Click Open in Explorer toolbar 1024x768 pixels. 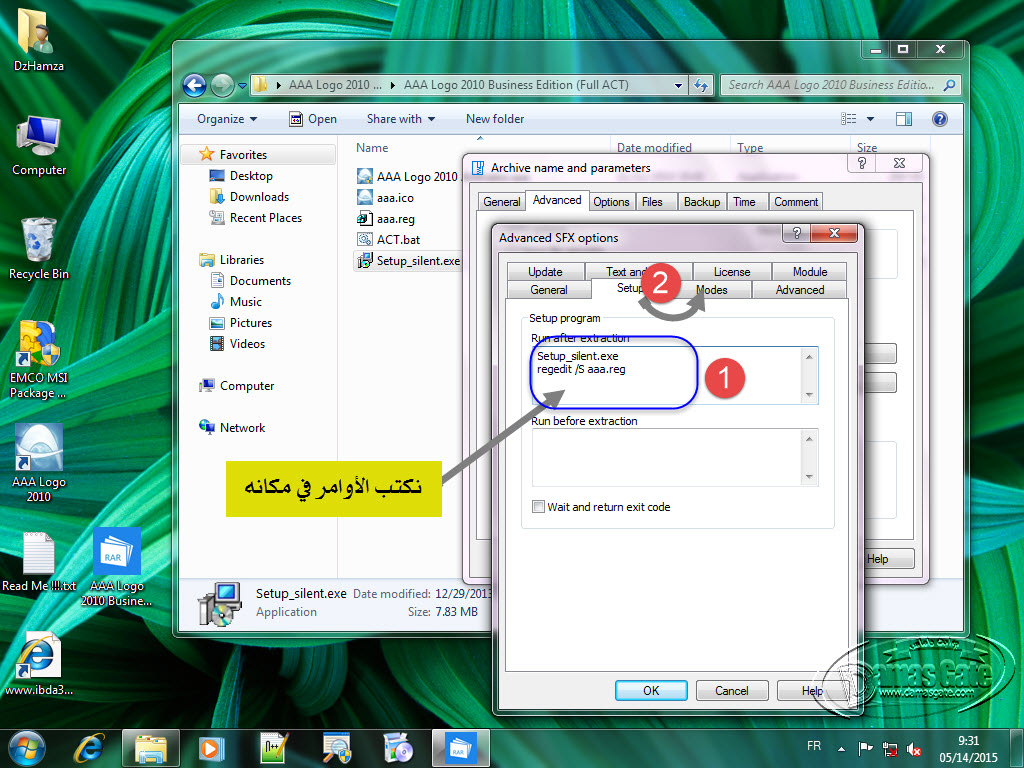tap(313, 119)
